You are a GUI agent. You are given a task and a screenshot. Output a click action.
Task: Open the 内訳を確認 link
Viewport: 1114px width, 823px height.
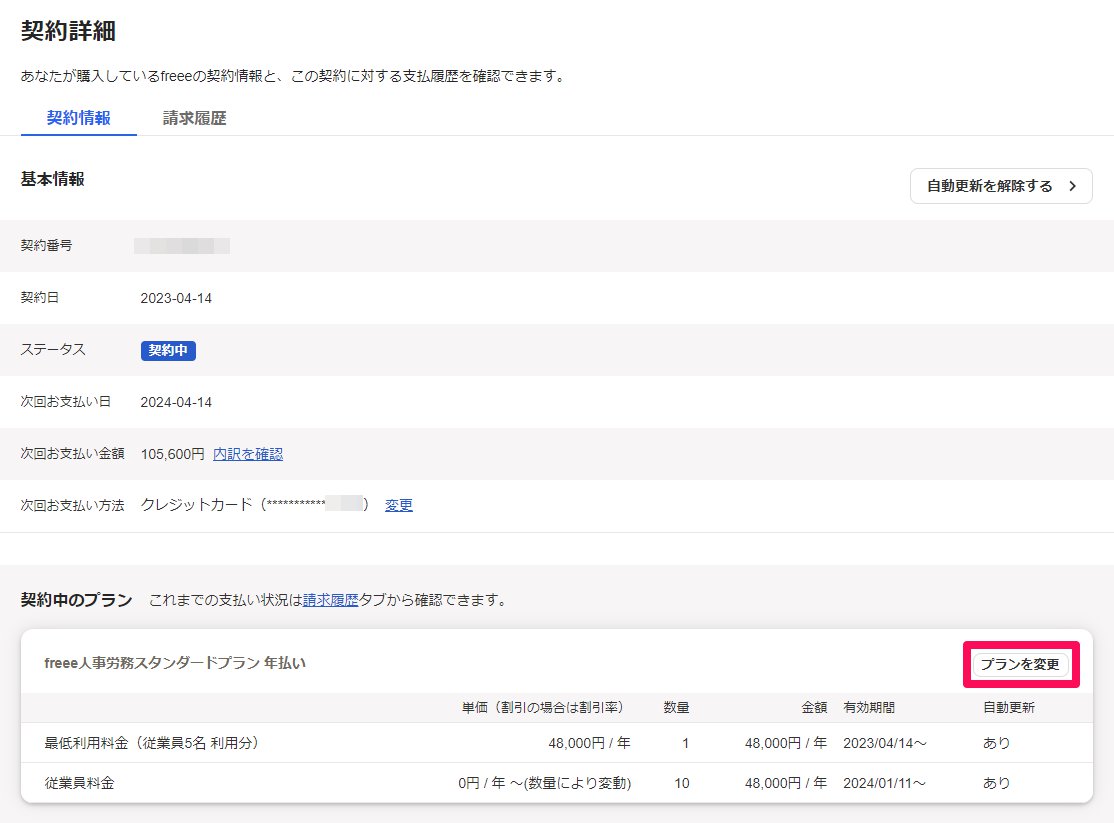tap(248, 454)
